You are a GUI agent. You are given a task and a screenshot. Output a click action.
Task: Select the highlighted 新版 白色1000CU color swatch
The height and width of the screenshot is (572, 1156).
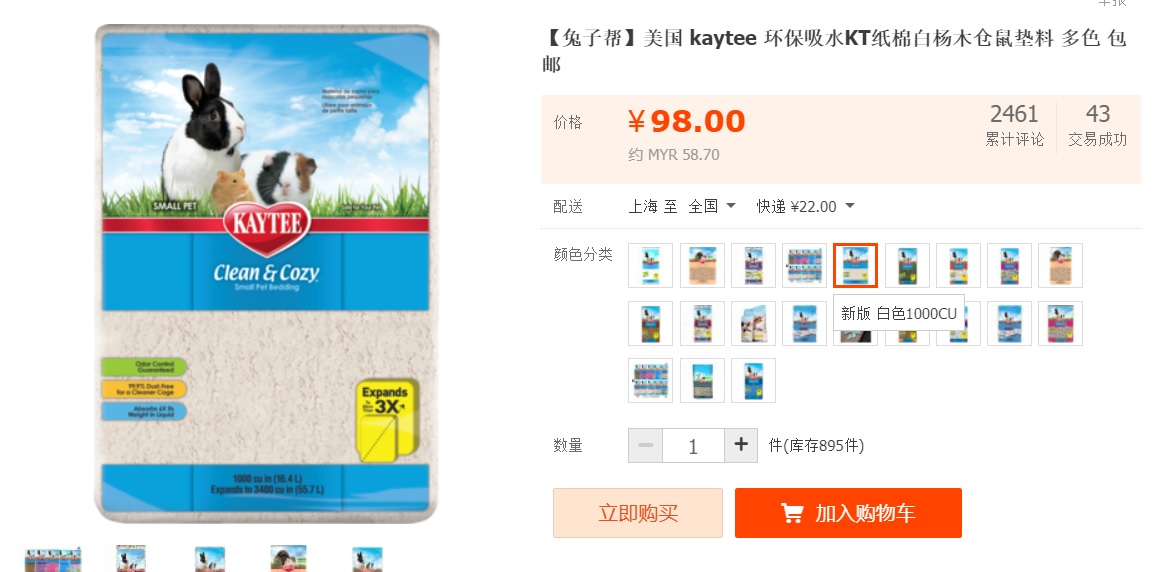855,265
